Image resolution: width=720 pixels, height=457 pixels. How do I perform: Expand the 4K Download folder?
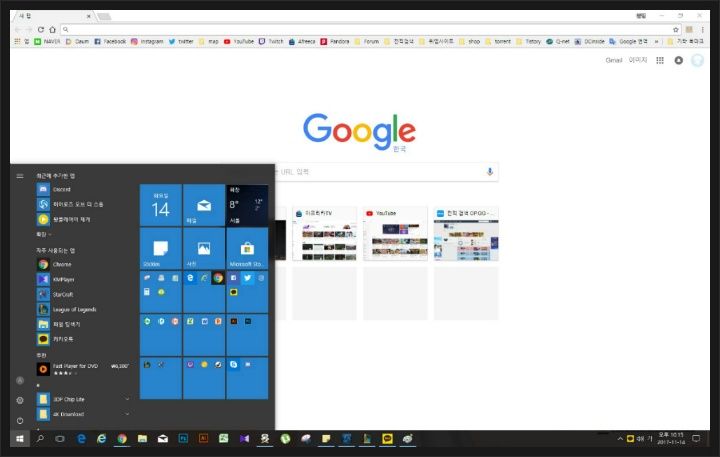pyautogui.click(x=83, y=414)
